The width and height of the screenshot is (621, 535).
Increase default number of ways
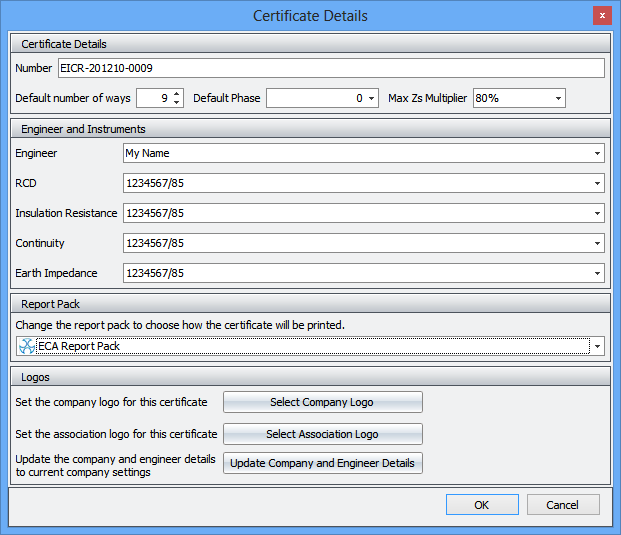[177, 94]
